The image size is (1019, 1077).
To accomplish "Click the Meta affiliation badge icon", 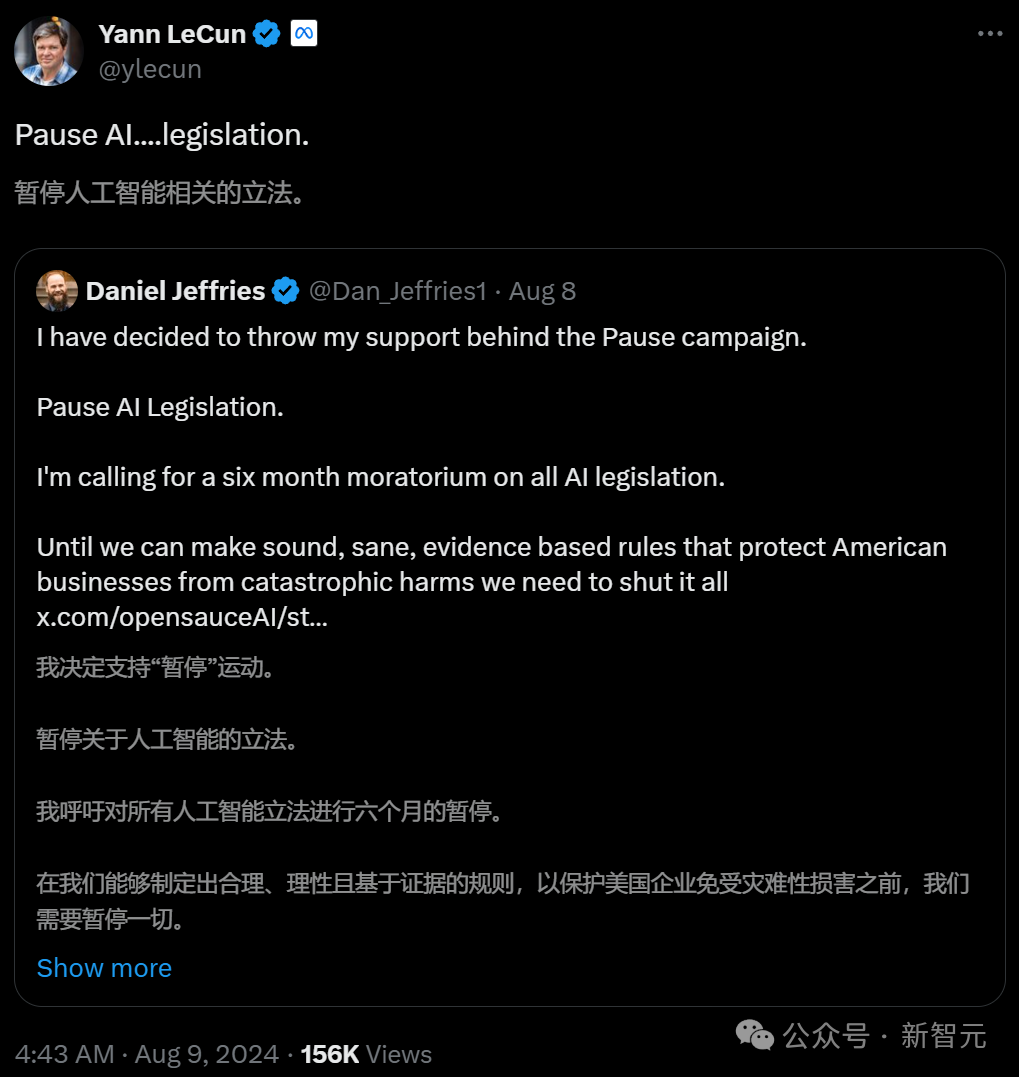I will (303, 34).
